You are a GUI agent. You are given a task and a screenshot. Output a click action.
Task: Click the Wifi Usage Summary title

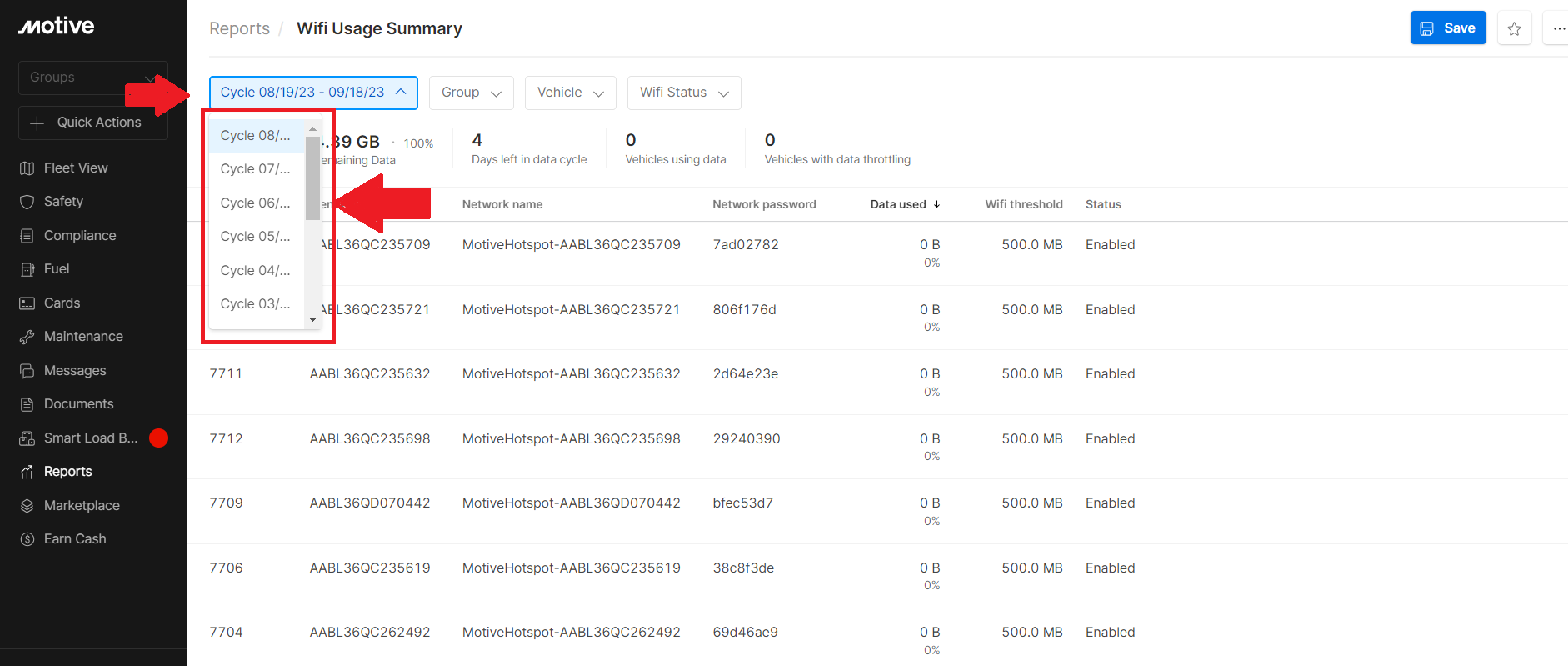[x=379, y=28]
